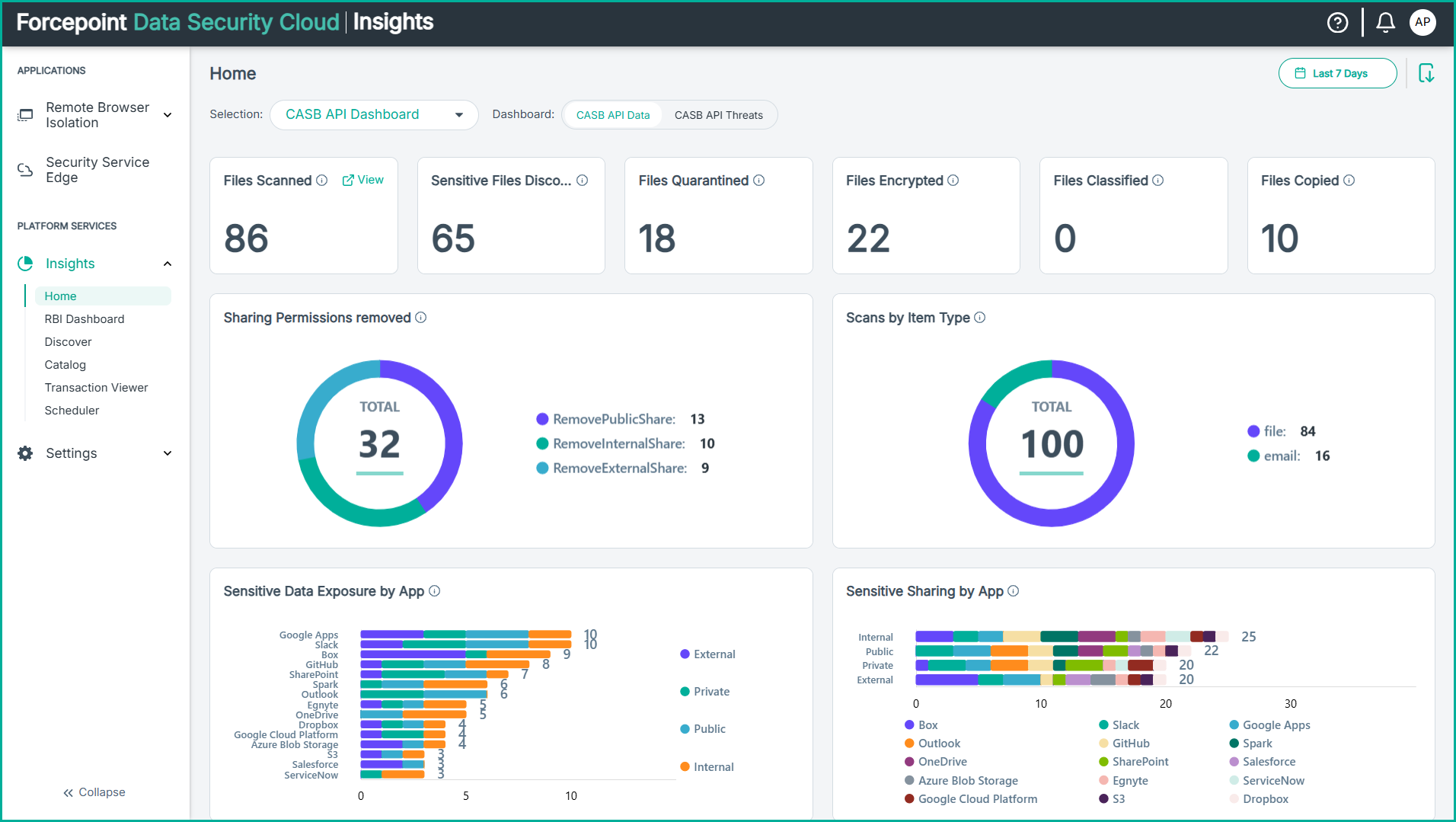Viewport: 1456px width, 822px height.
Task: Toggle the Box legend entry
Action: 921,725
